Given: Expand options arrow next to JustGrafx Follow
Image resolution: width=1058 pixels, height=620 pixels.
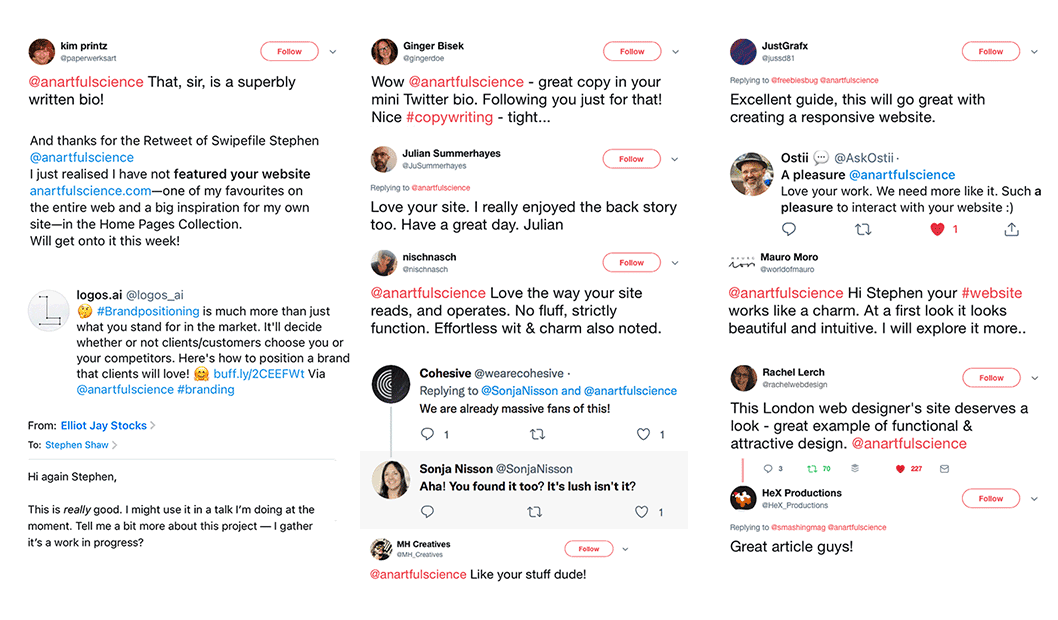Looking at the screenshot, I should [1034, 52].
